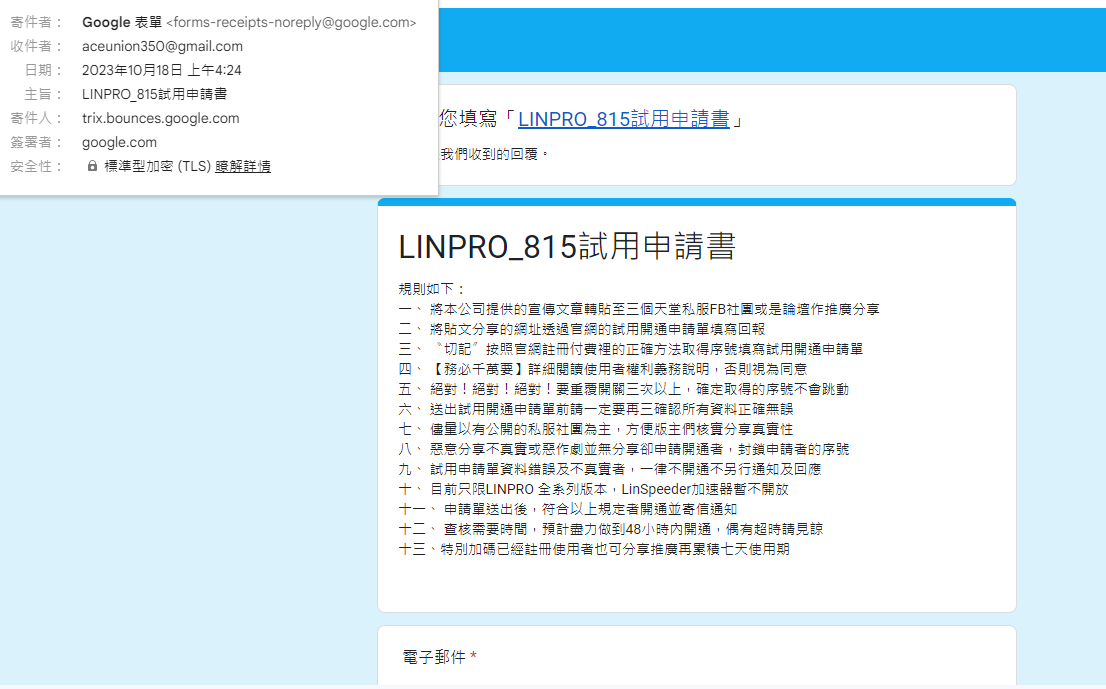The height and width of the screenshot is (689, 1106).
Task: Click rule 十二 about 48小時內開通
Action: 611,529
